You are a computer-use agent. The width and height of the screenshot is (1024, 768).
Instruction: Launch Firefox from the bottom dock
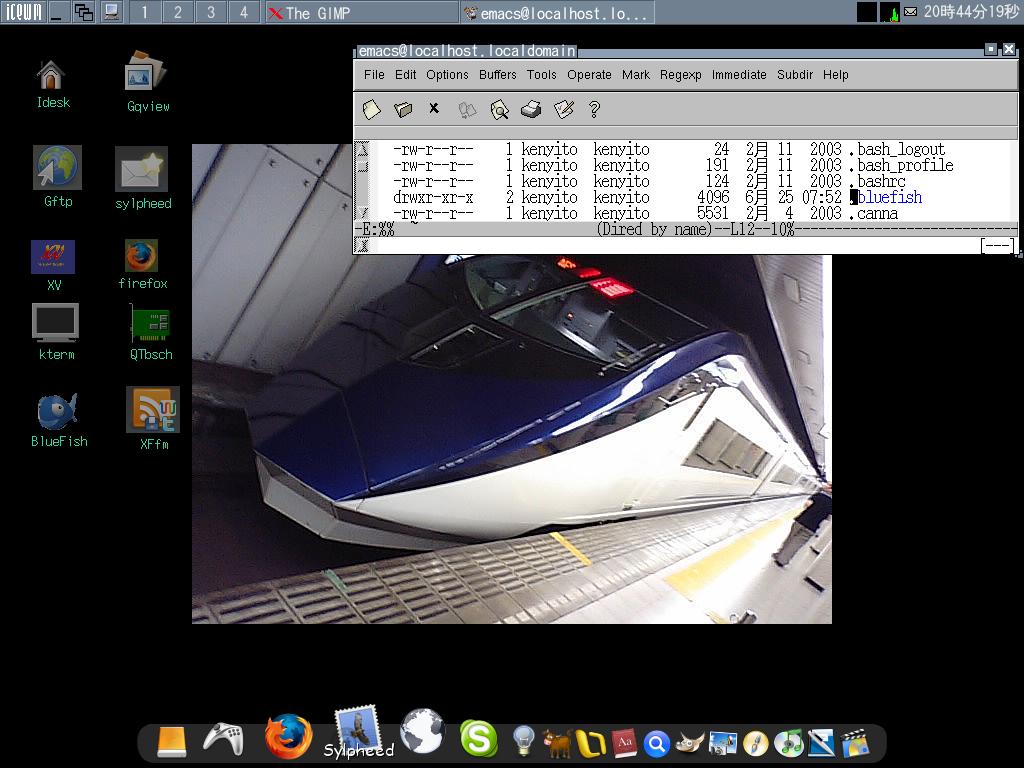point(288,738)
